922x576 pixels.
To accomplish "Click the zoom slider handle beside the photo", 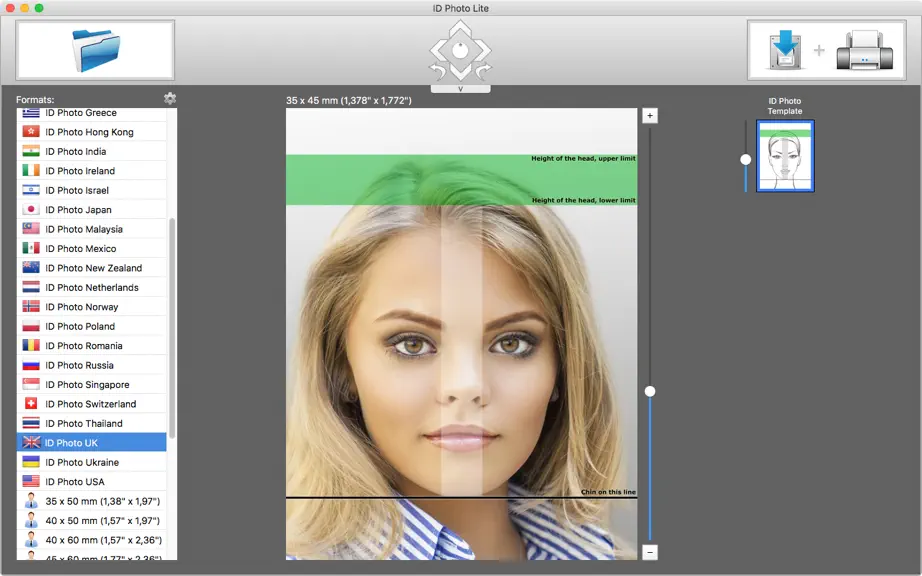I will tap(650, 391).
